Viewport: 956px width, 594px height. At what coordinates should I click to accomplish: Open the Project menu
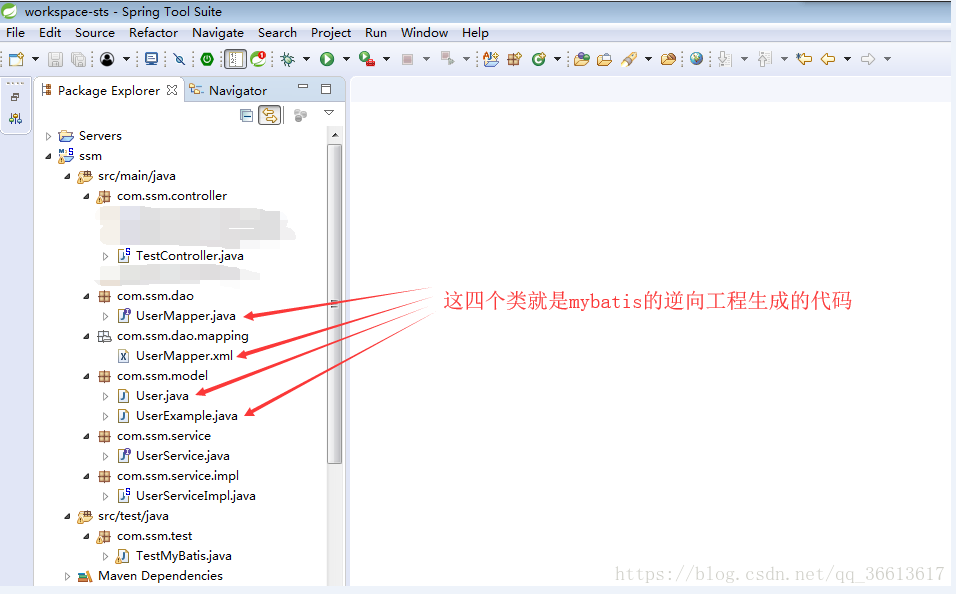coord(330,33)
